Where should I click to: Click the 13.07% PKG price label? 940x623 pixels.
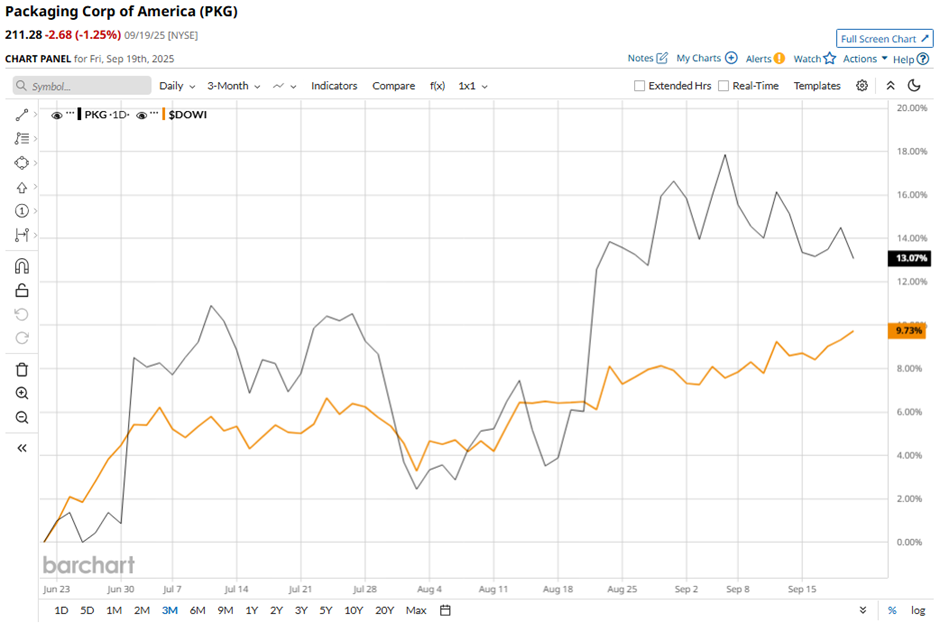click(x=909, y=258)
